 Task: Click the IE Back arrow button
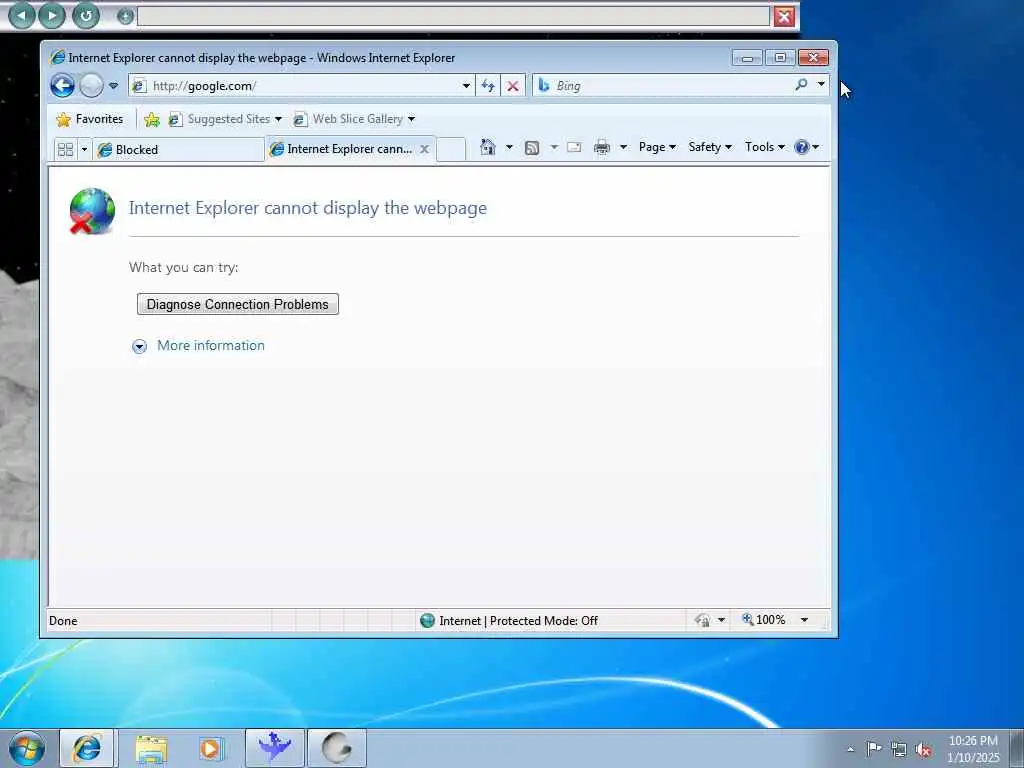click(63, 86)
